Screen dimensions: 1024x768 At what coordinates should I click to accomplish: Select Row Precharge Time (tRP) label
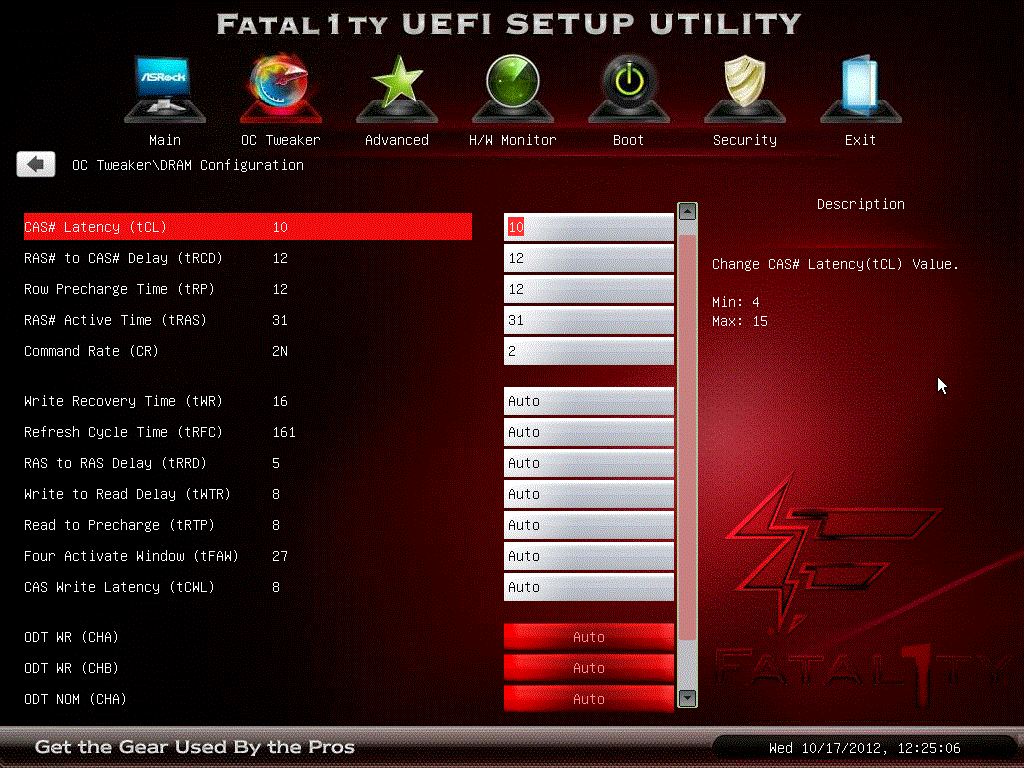(x=120, y=289)
